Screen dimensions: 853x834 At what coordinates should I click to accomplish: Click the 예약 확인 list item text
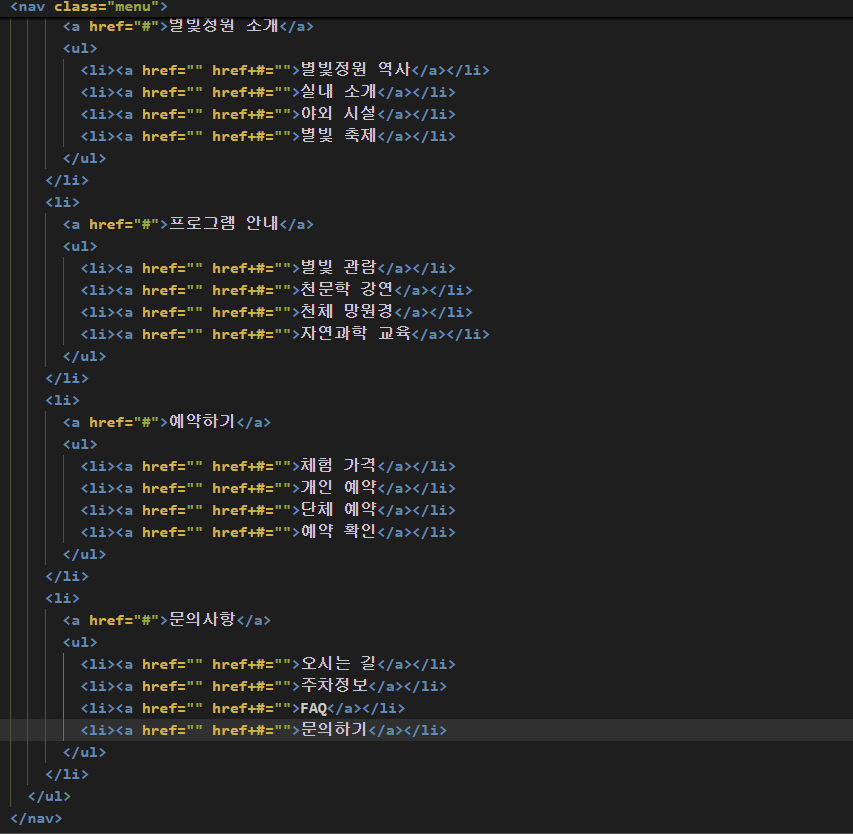[338, 532]
